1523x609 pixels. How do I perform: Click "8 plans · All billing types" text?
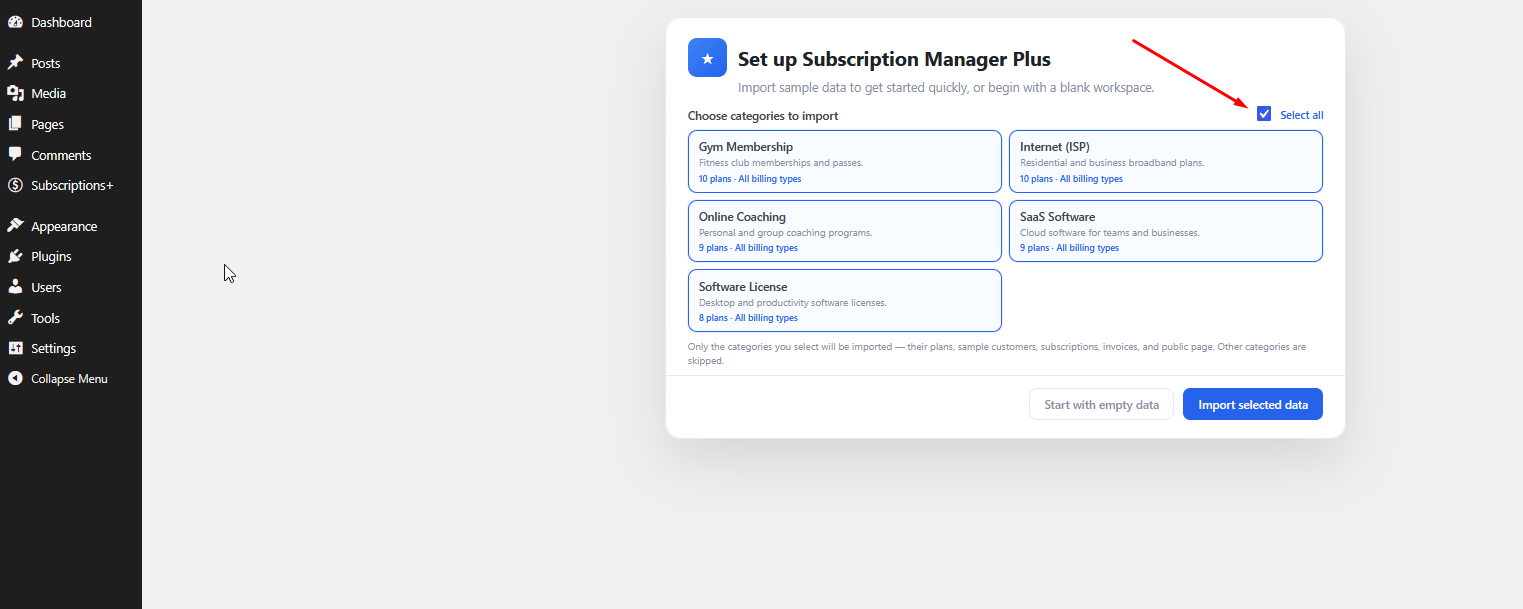pos(748,318)
